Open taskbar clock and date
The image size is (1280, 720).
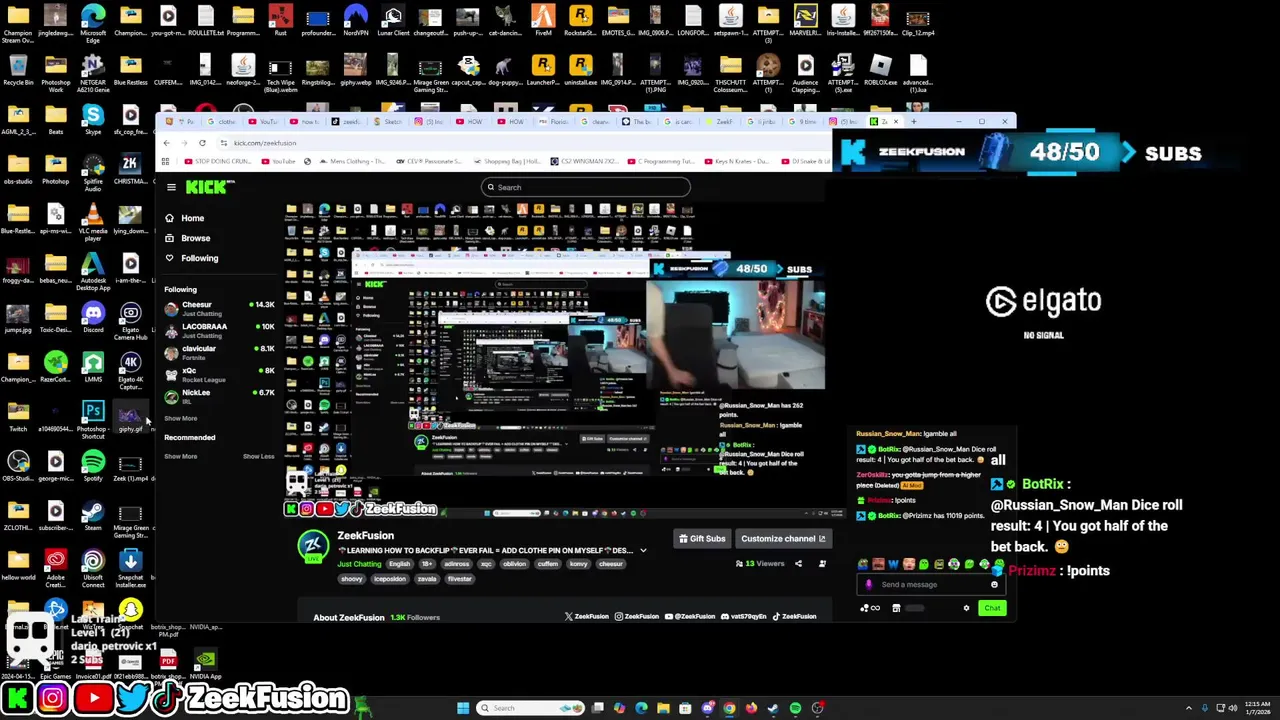click(1257, 708)
